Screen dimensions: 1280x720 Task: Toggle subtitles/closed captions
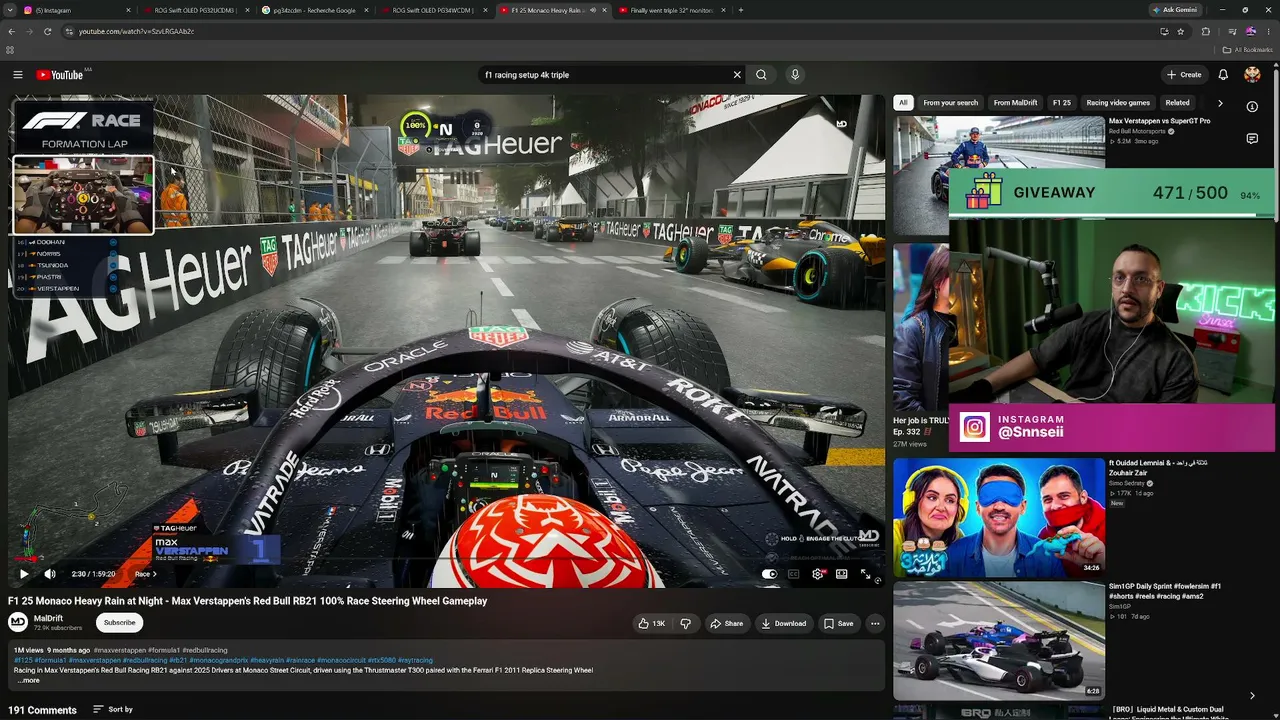tap(793, 574)
